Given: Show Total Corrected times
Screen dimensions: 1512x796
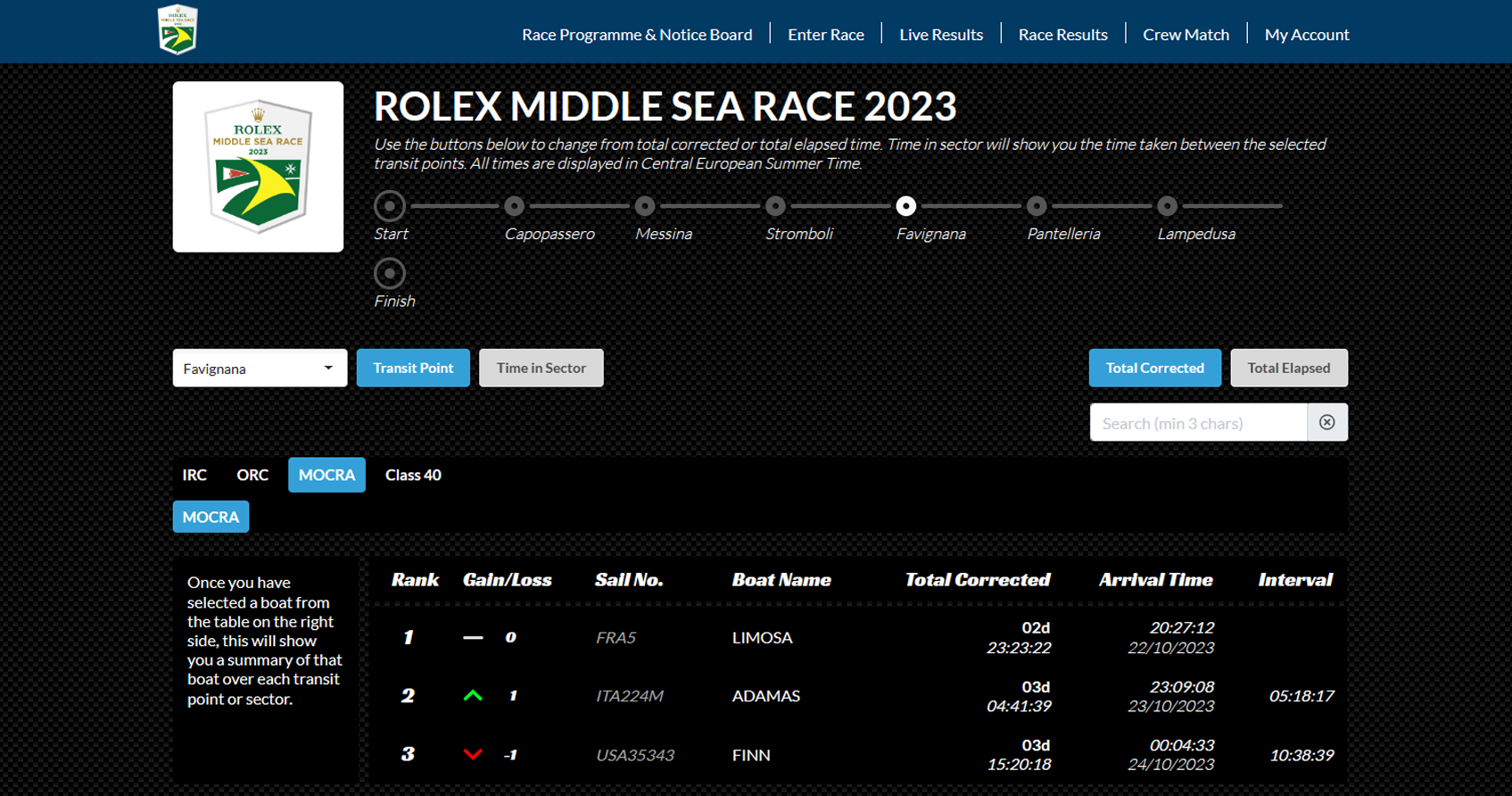Looking at the screenshot, I should [x=1155, y=368].
